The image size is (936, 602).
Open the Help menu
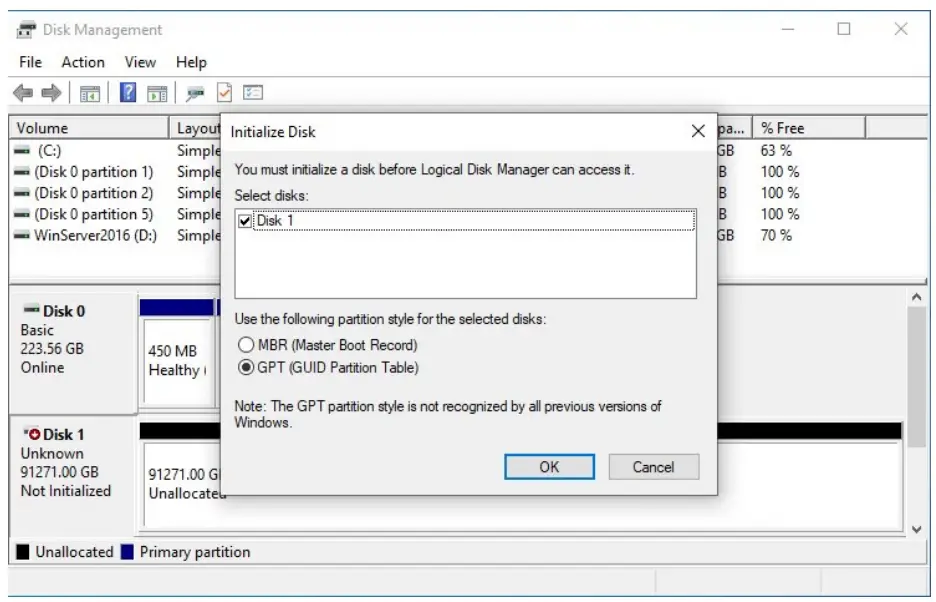(191, 62)
